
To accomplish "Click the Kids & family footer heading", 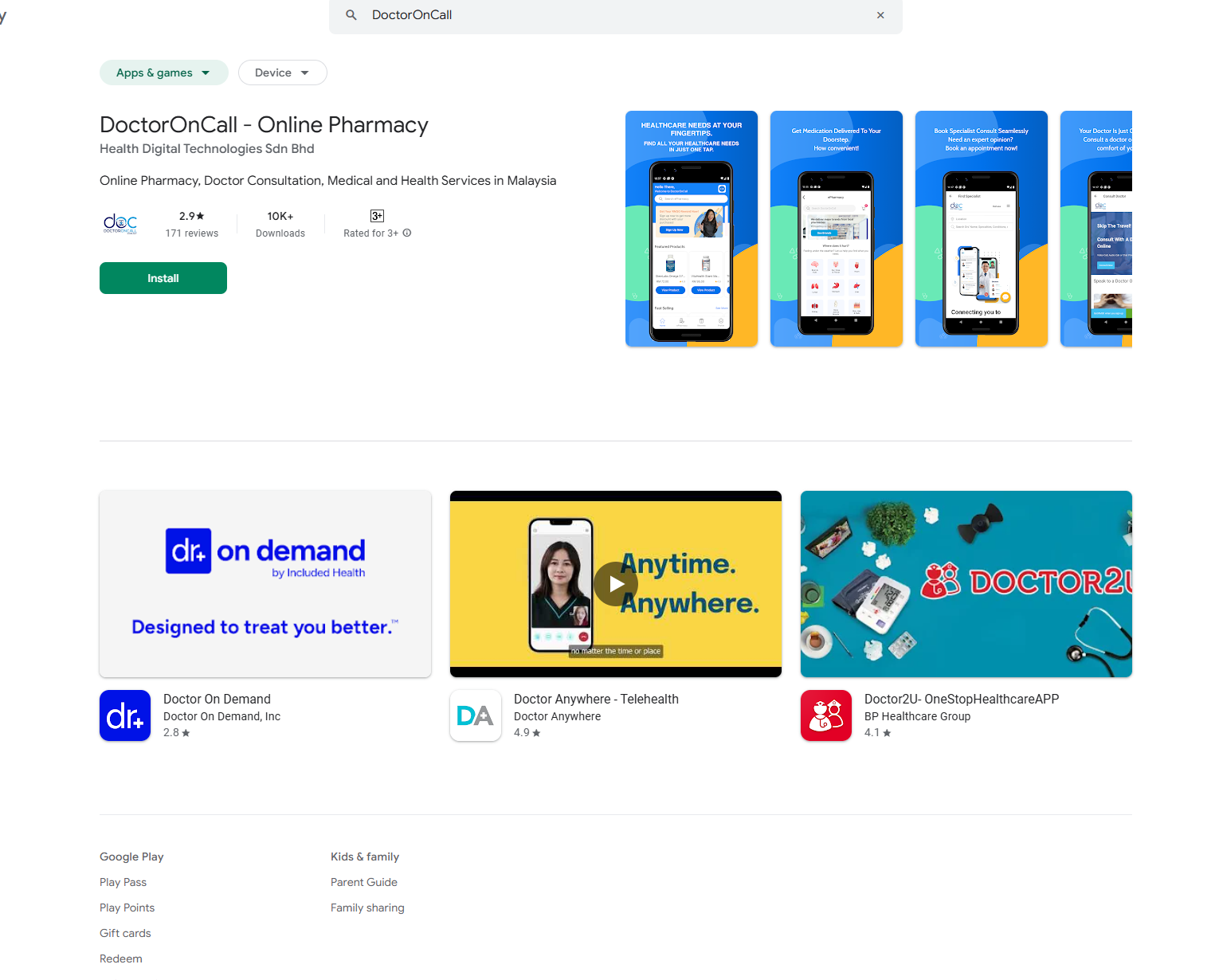I will [365, 857].
